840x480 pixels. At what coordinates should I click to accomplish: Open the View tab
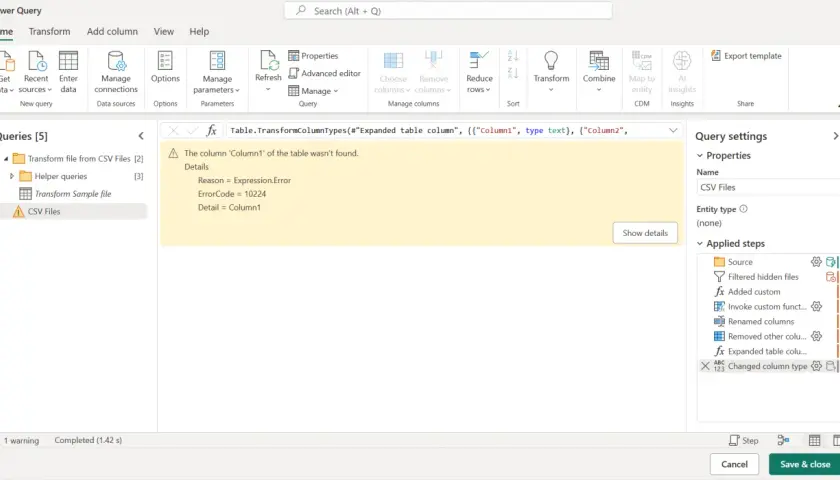163,32
